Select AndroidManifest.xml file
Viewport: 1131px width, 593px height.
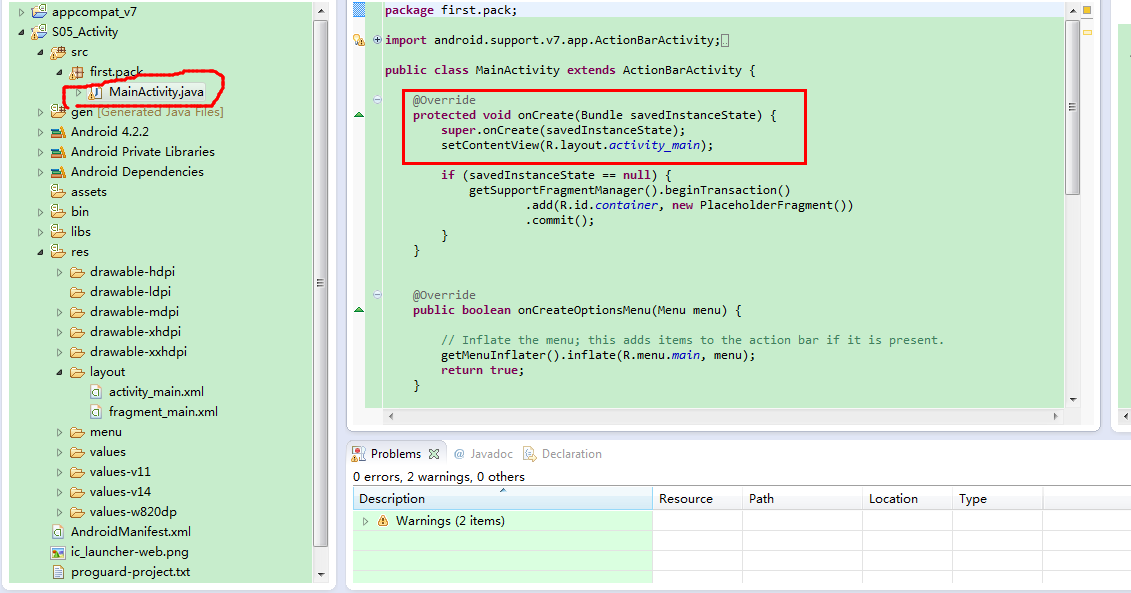pos(131,532)
